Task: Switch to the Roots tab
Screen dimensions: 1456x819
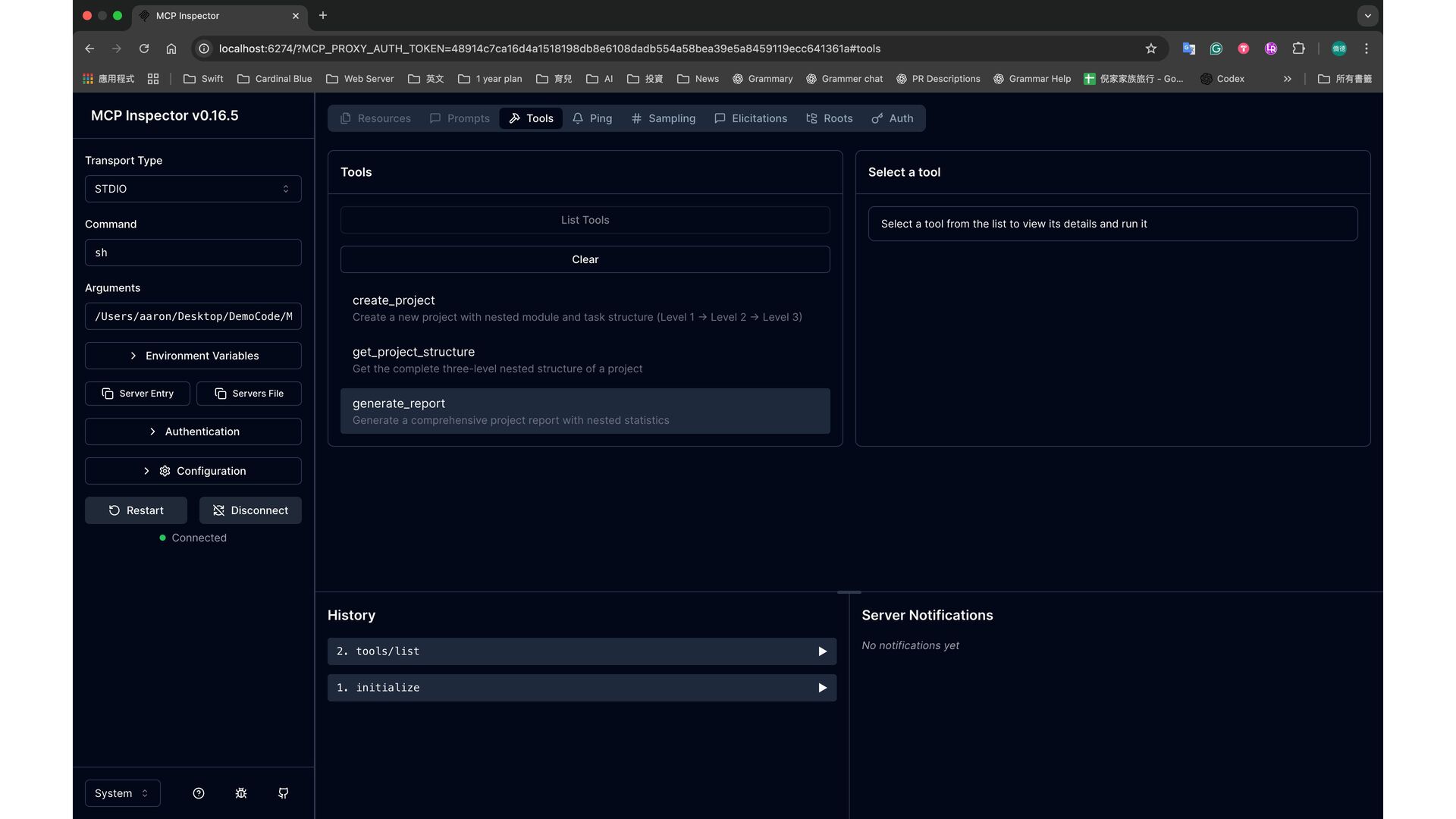Action: pos(830,118)
